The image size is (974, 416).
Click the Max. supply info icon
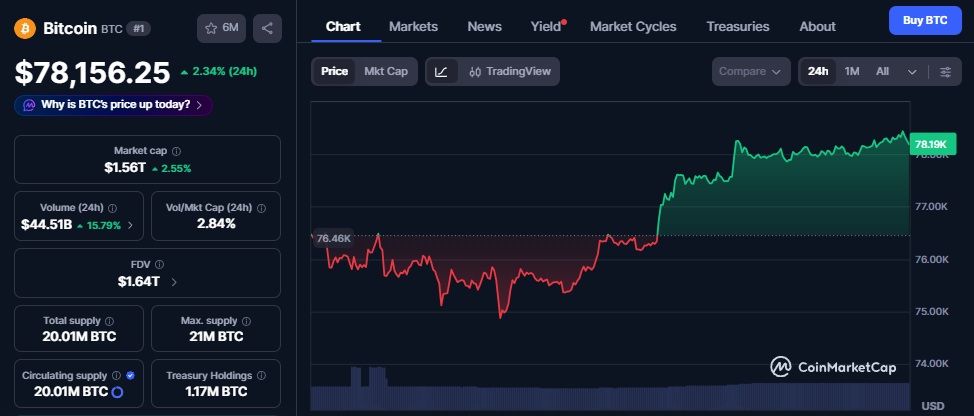(x=246, y=322)
